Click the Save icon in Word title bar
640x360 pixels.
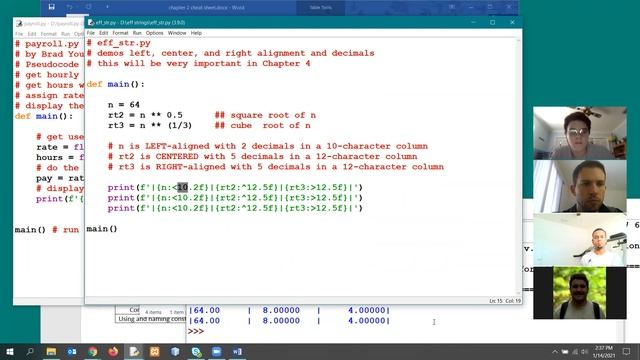point(51,7)
